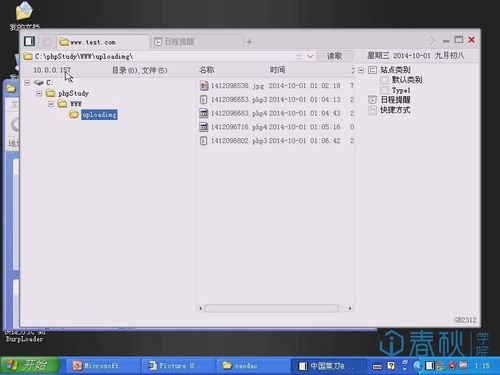This screenshot has height=375, width=500.
Task: Click the date text 星期三 2014-10-01
Action: (x=399, y=55)
